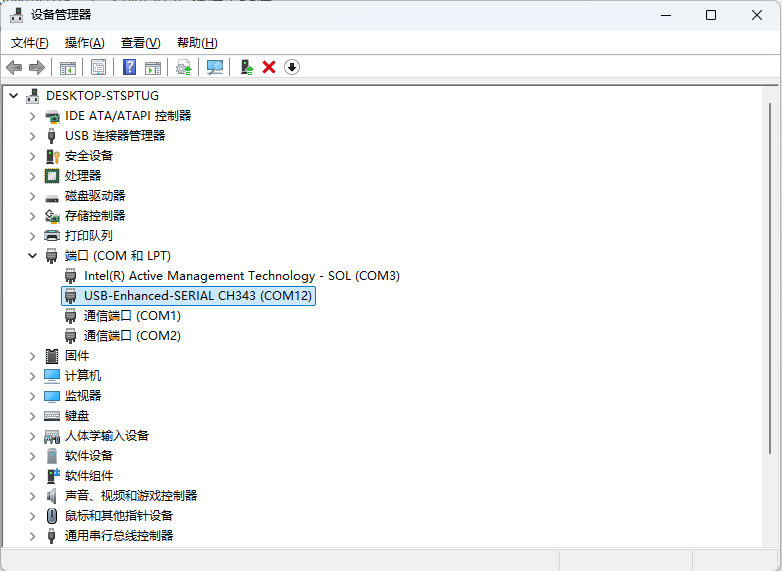Open the 文件(F) menu
This screenshot has height=571, width=782.
tap(30, 43)
